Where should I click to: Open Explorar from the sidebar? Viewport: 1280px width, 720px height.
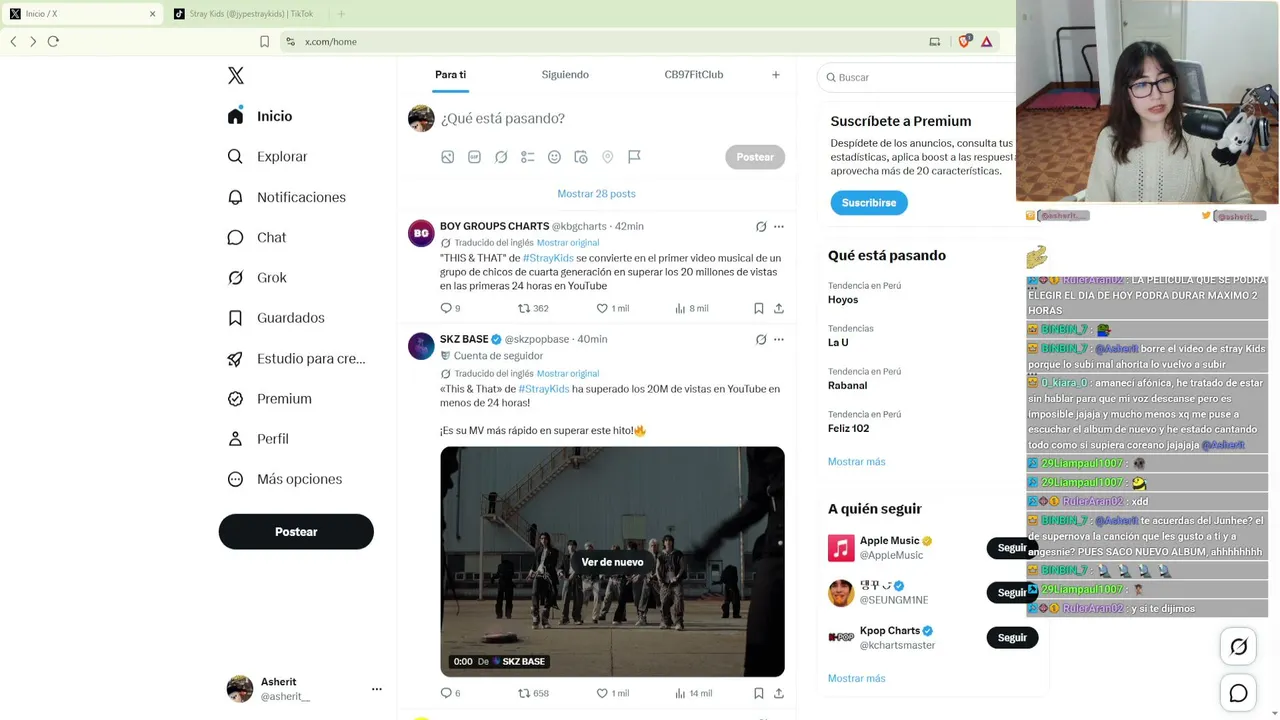[x=268, y=157]
